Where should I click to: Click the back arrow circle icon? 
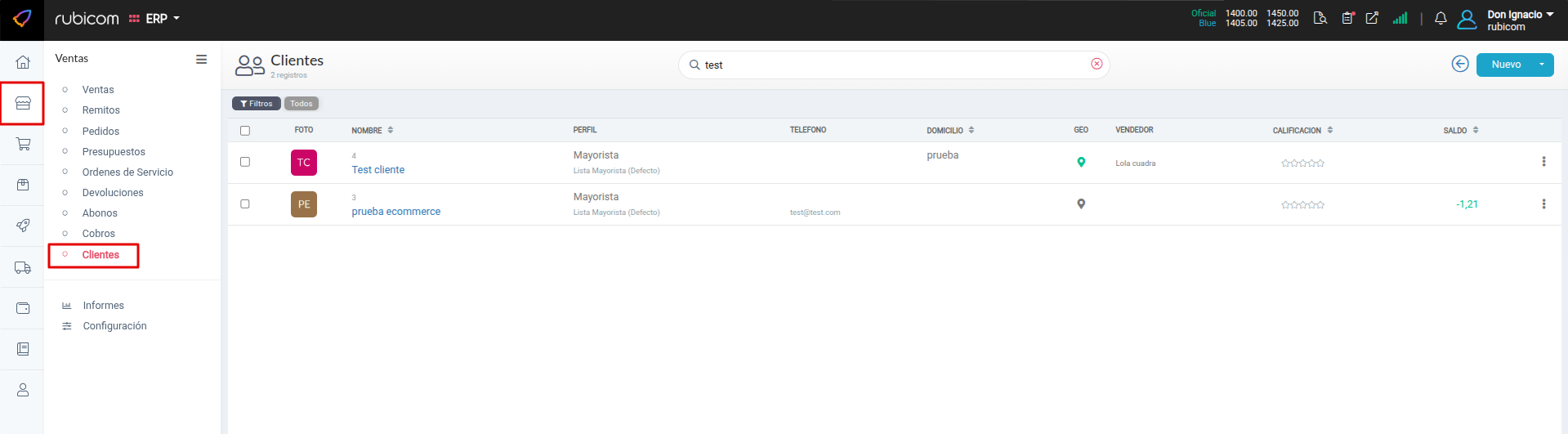1460,64
